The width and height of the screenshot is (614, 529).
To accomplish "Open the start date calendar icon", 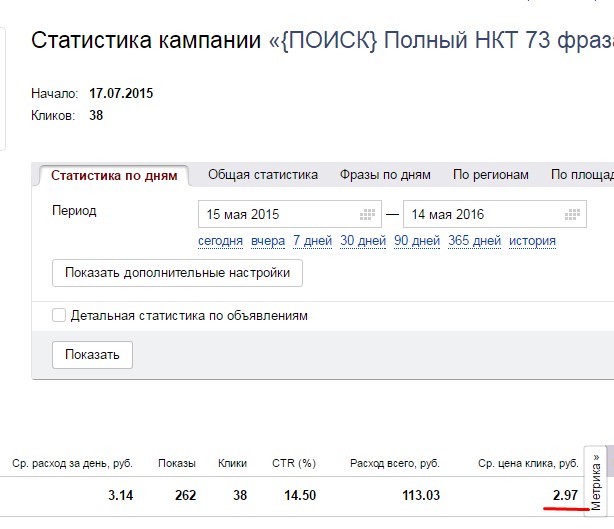I will tap(368, 214).
